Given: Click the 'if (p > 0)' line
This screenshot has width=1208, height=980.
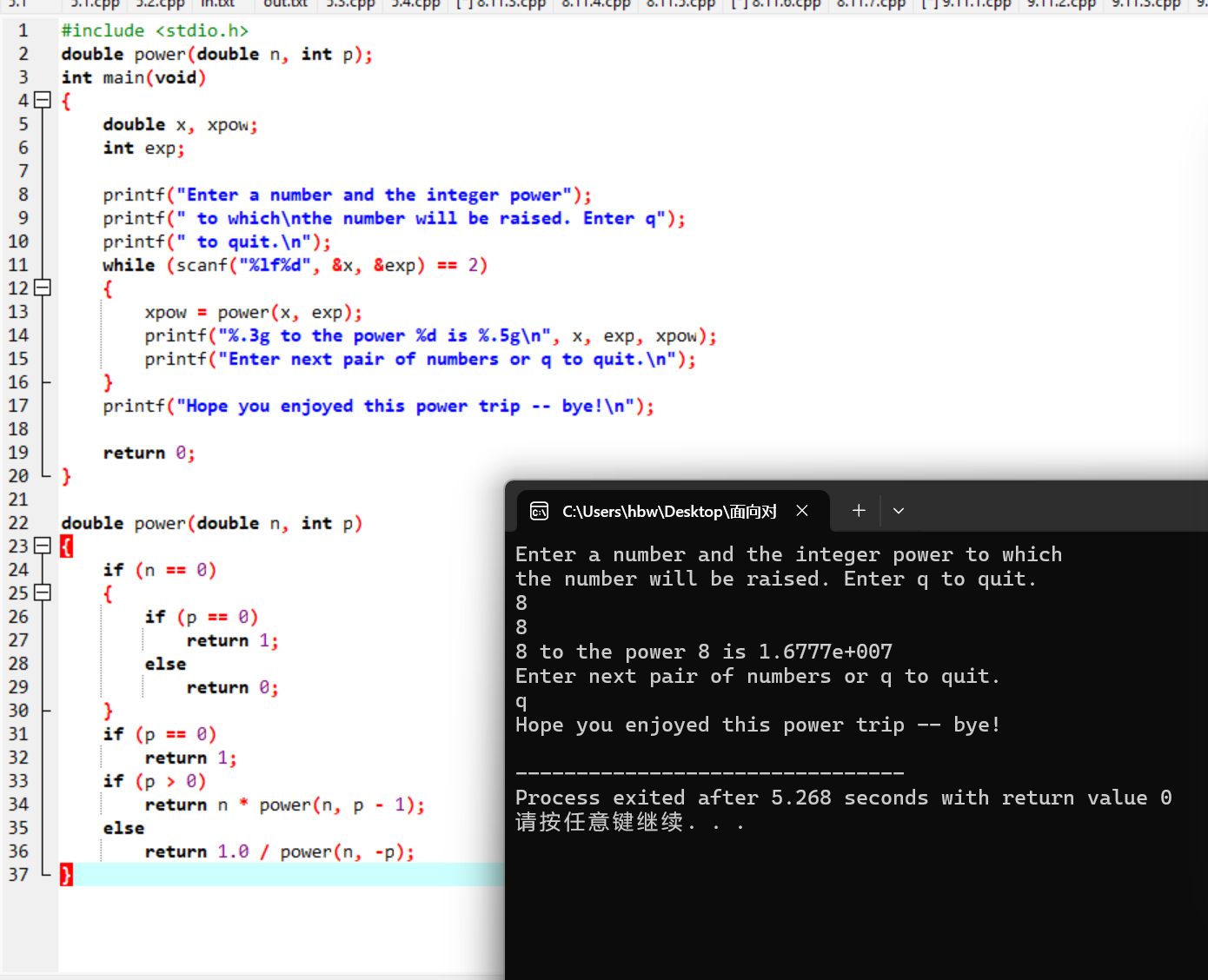Looking at the screenshot, I should coord(154,781).
